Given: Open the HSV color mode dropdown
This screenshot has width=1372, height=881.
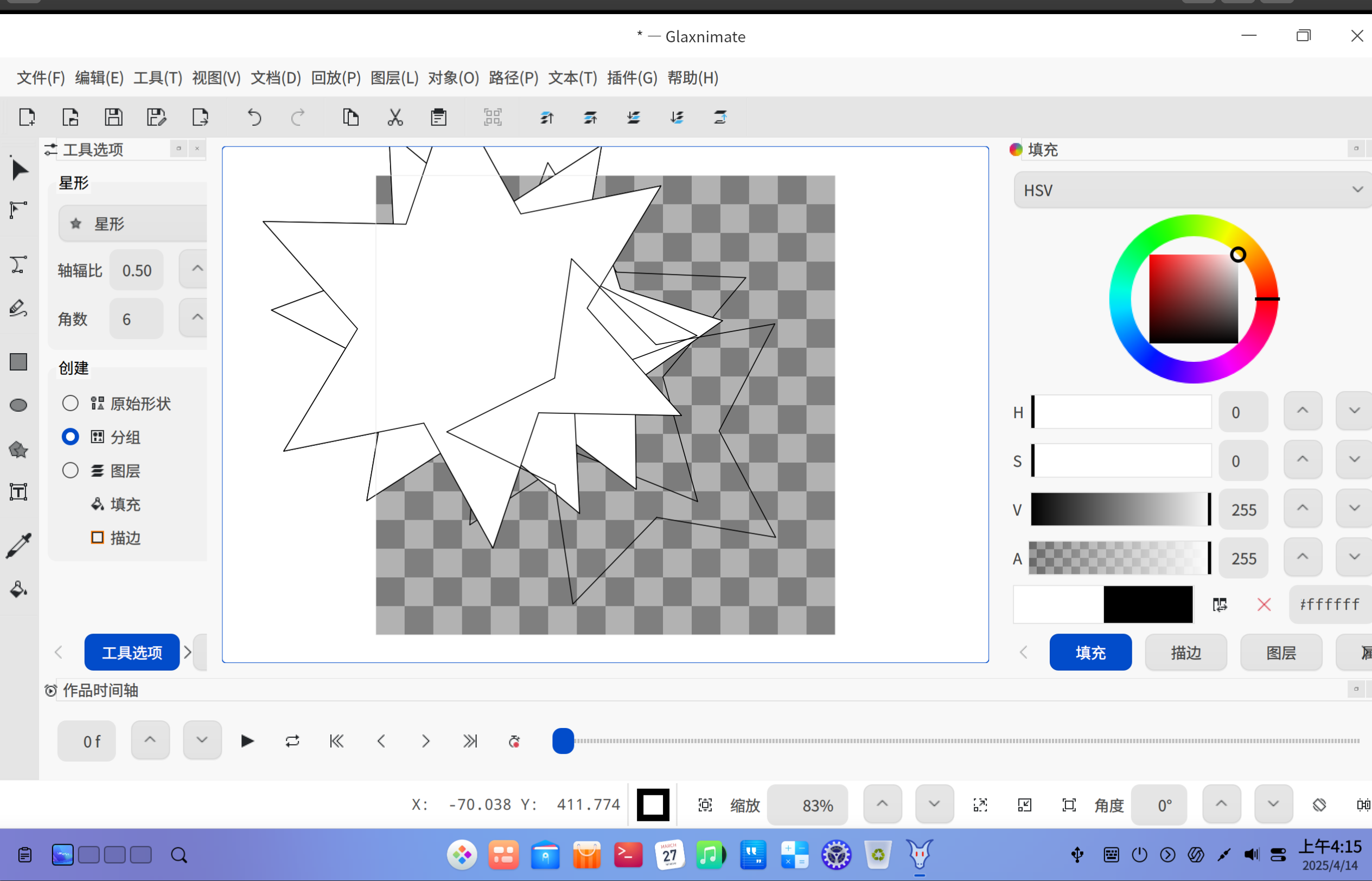Looking at the screenshot, I should pos(1192,190).
